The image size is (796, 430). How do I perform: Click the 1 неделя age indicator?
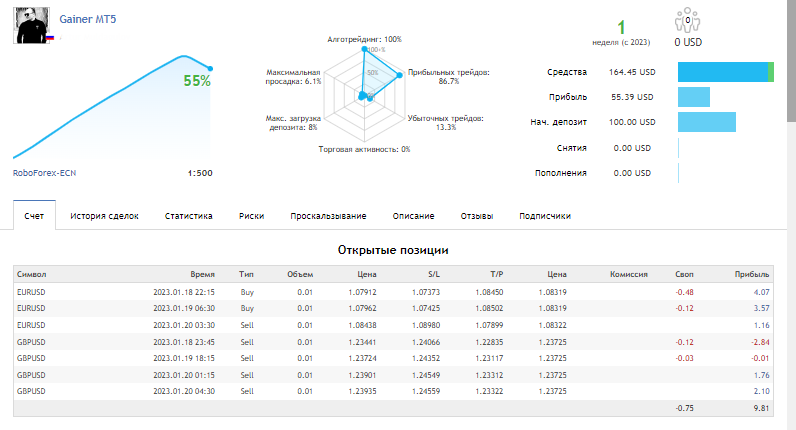tap(621, 33)
